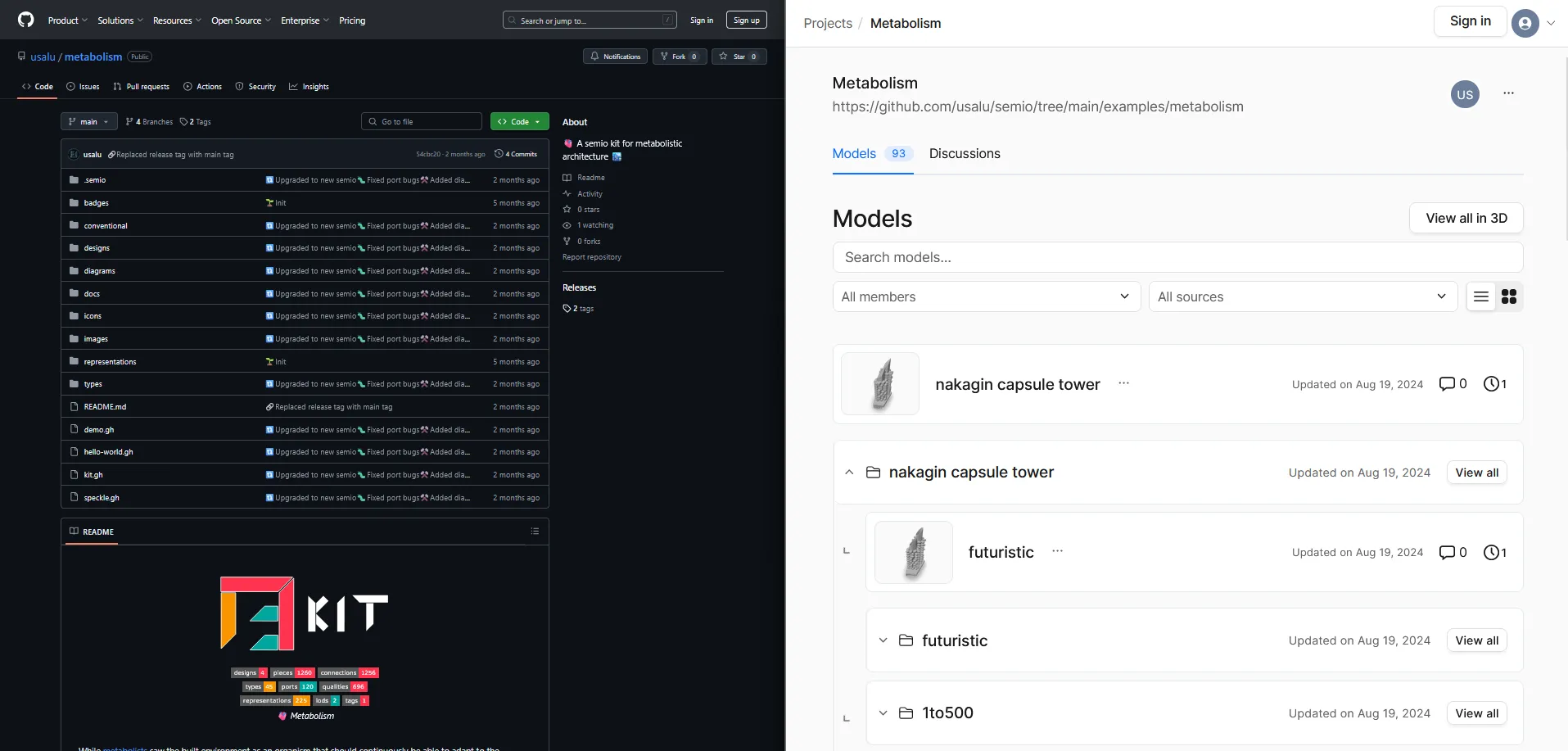Open the .semio folder icon

click(75, 180)
